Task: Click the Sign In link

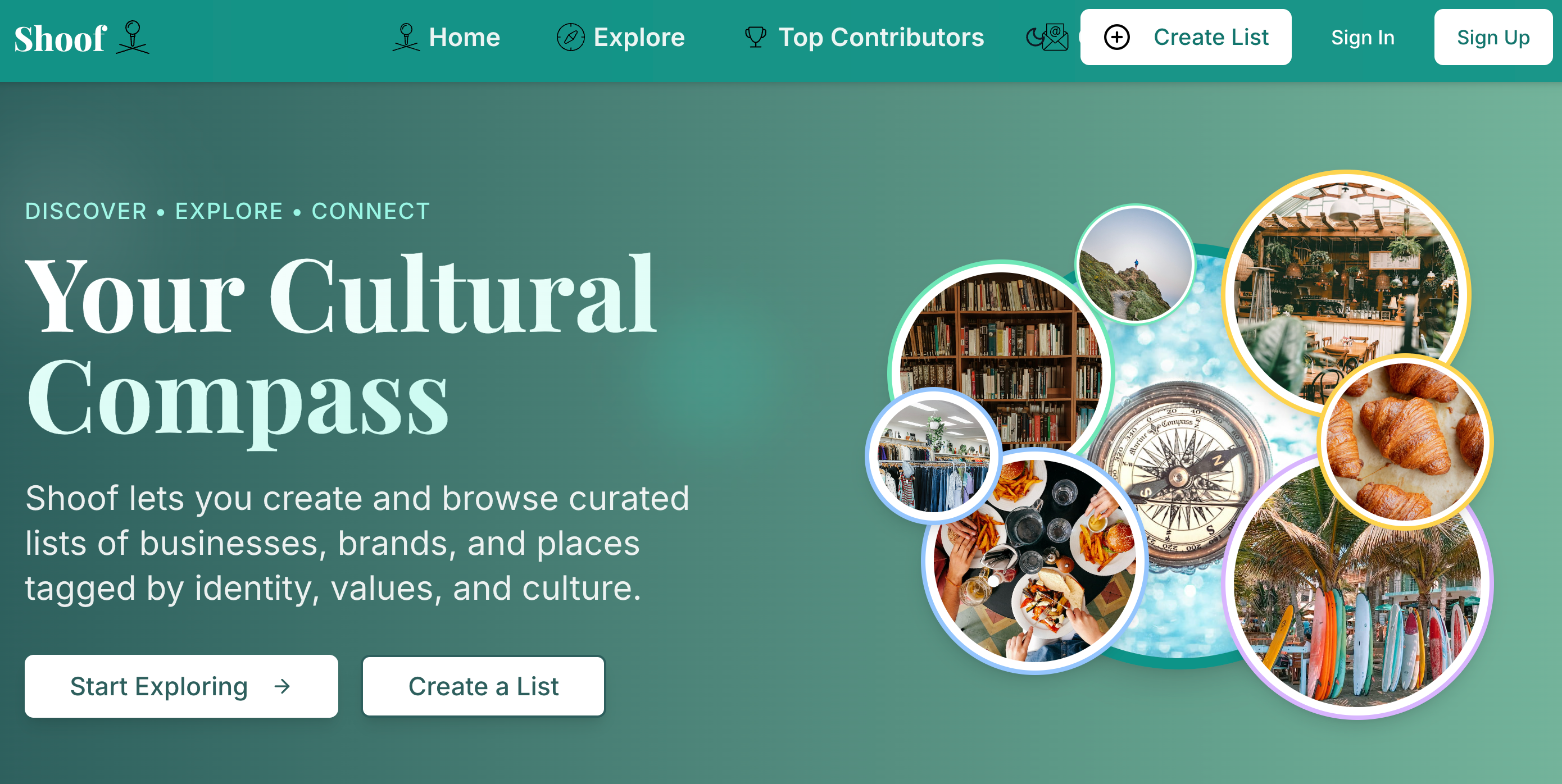Action: click(1363, 38)
